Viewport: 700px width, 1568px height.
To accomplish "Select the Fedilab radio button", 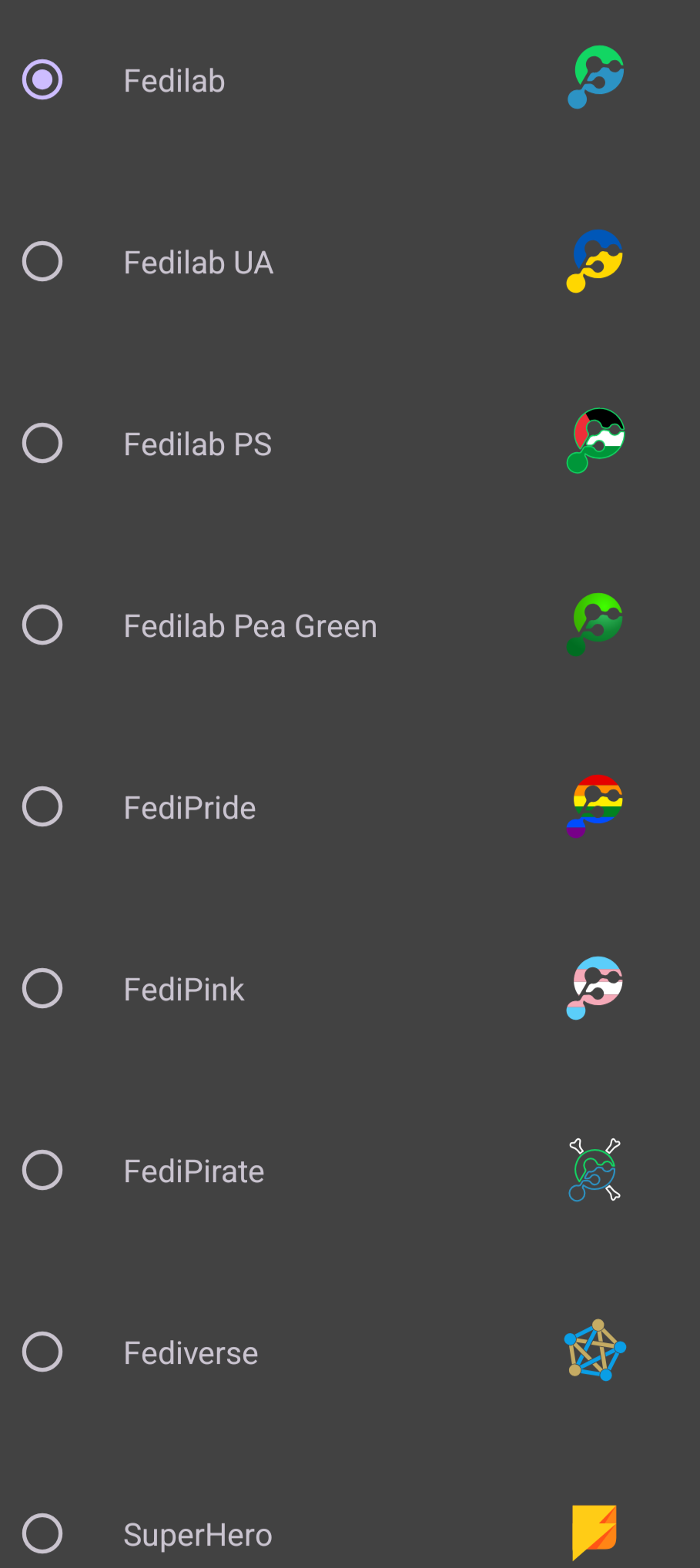I will [x=42, y=79].
